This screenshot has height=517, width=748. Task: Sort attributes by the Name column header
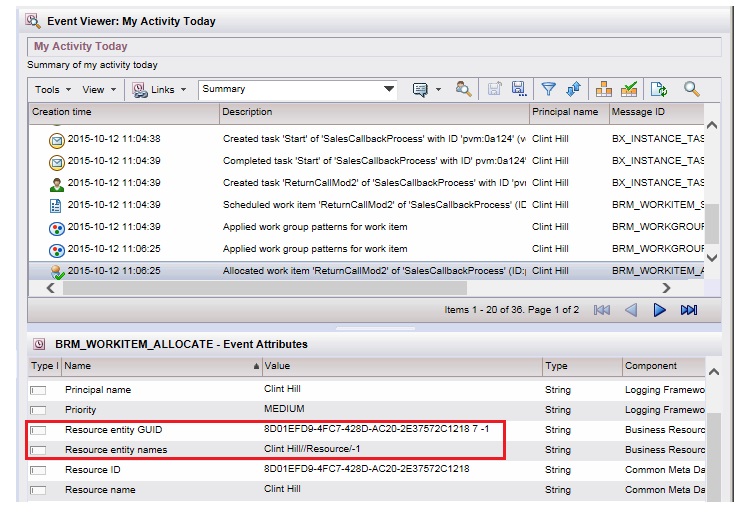click(x=162, y=366)
